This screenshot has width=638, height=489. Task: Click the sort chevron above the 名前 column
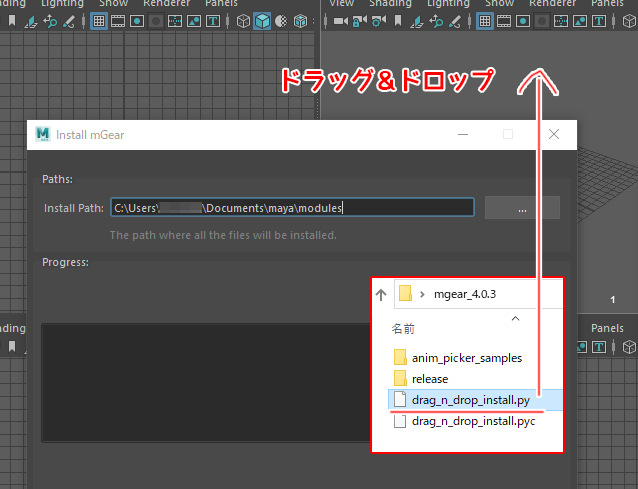pyautogui.click(x=516, y=317)
